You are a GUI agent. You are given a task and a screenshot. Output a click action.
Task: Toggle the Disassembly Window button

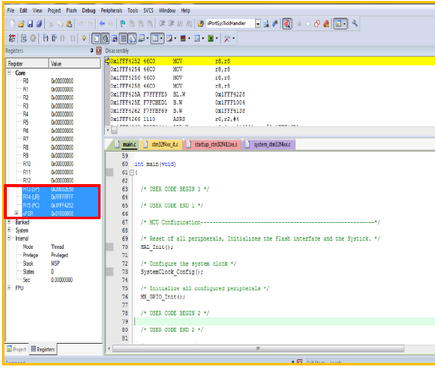click(105, 39)
